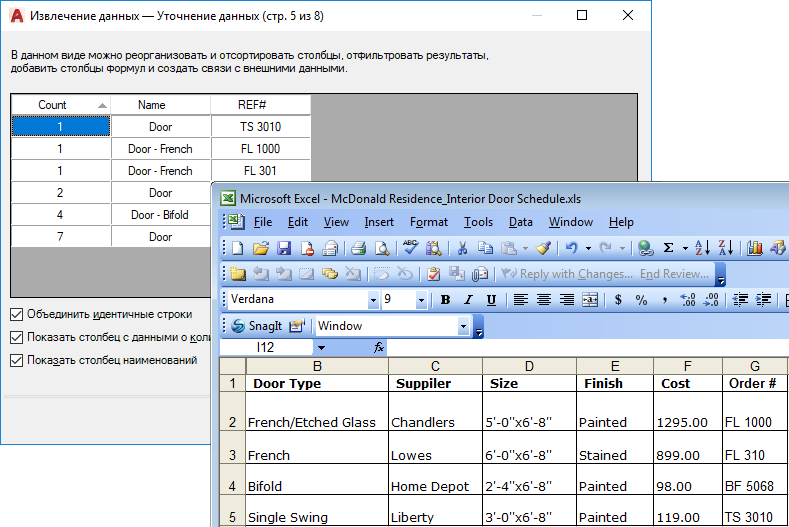
Task: Open a file with Excel's Open folder icon
Action: pos(261,248)
